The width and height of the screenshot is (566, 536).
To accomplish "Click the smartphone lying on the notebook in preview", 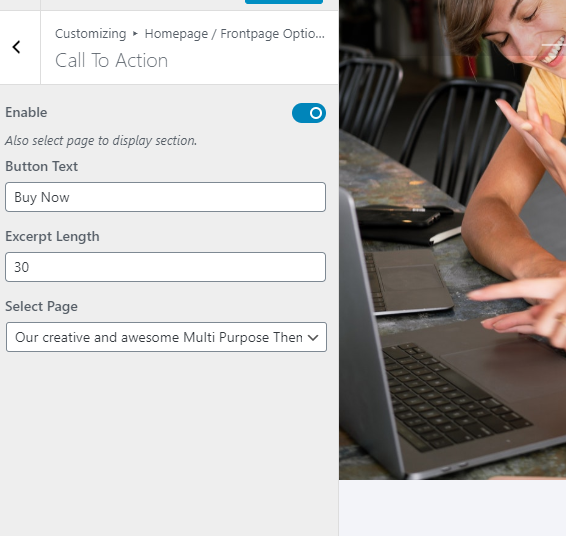I will (x=399, y=215).
